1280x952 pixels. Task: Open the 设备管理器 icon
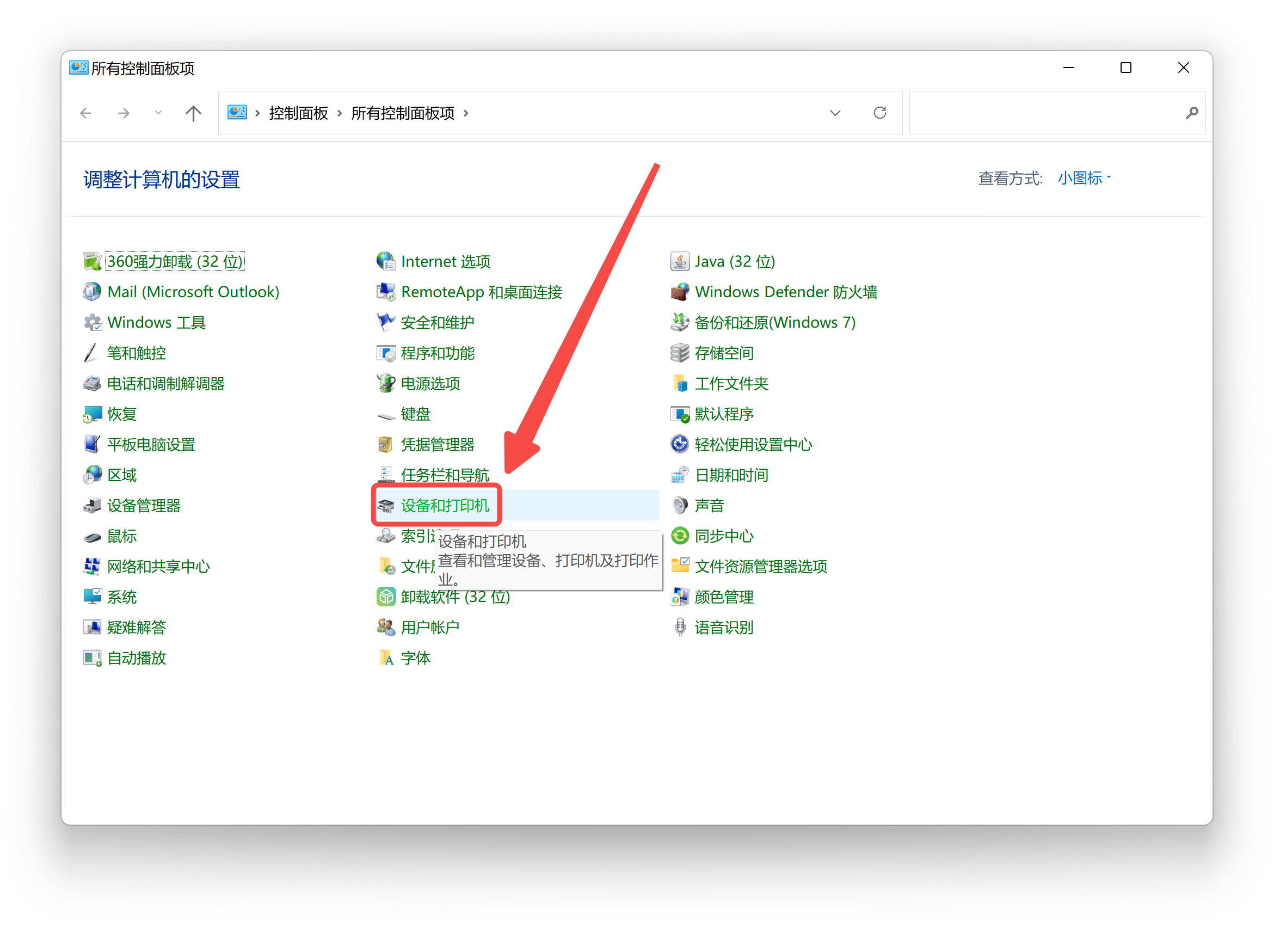coord(92,506)
